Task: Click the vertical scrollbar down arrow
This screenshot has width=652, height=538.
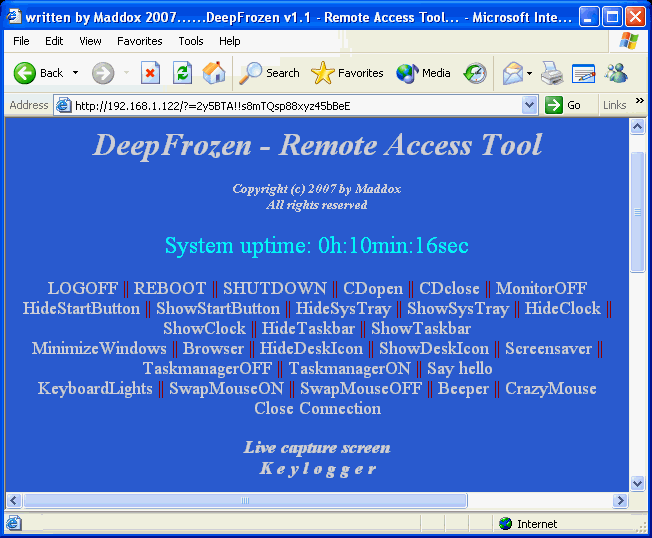Action: coord(637,483)
